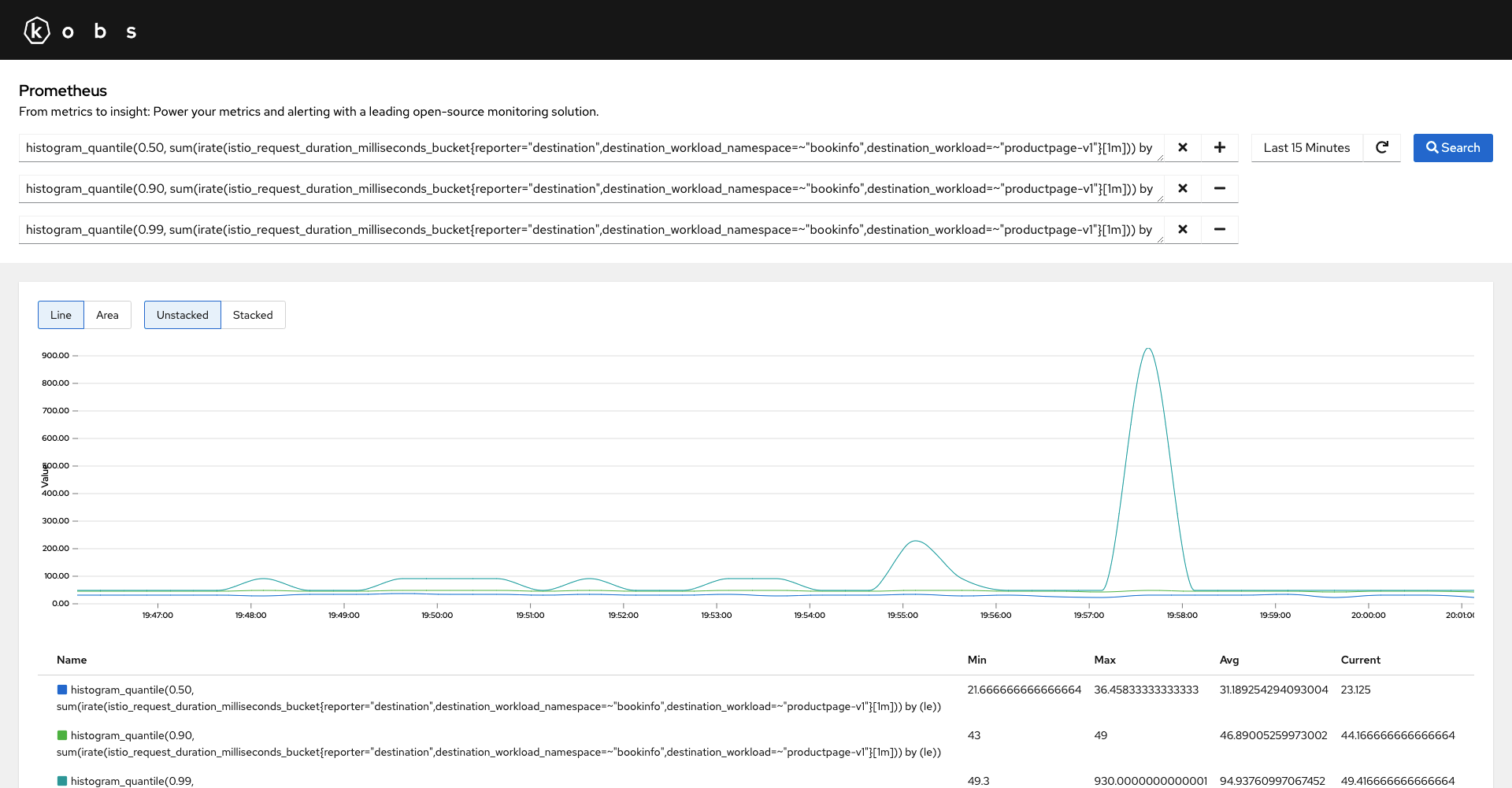Switch chart to Line mode

(61, 315)
